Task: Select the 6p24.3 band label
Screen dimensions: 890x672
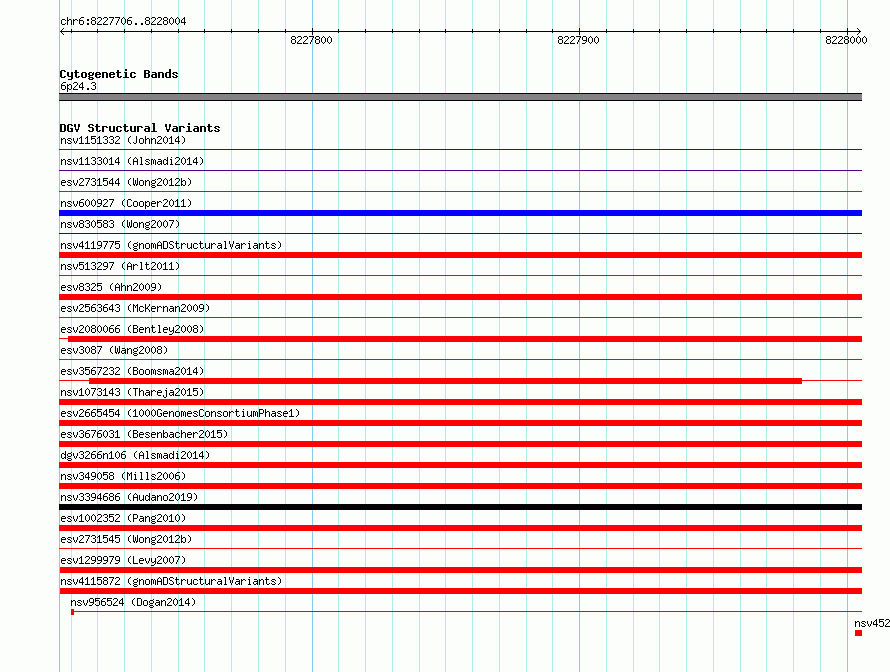Action: 78,86
